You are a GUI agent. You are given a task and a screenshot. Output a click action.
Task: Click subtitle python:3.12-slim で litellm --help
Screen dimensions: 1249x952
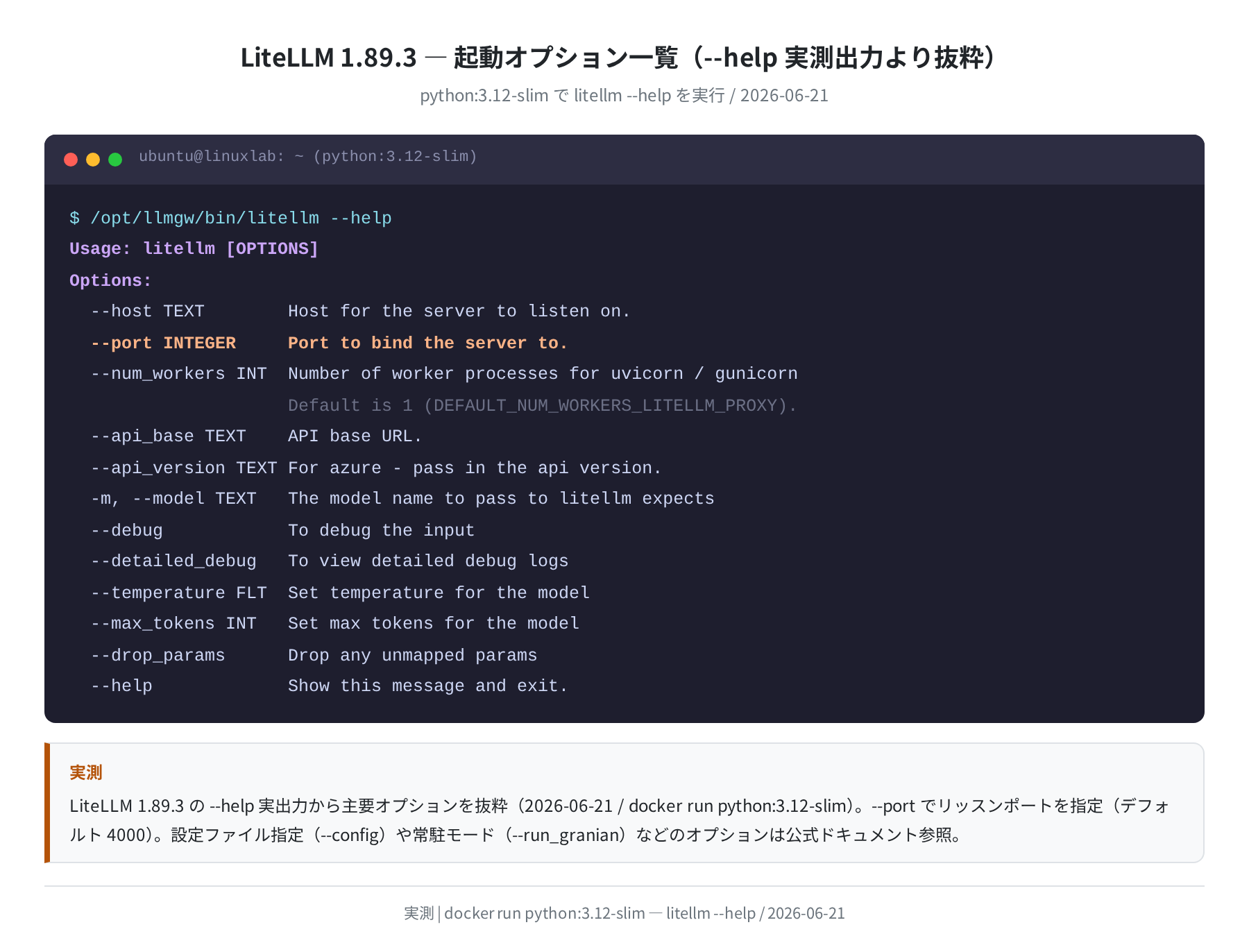tap(624, 96)
